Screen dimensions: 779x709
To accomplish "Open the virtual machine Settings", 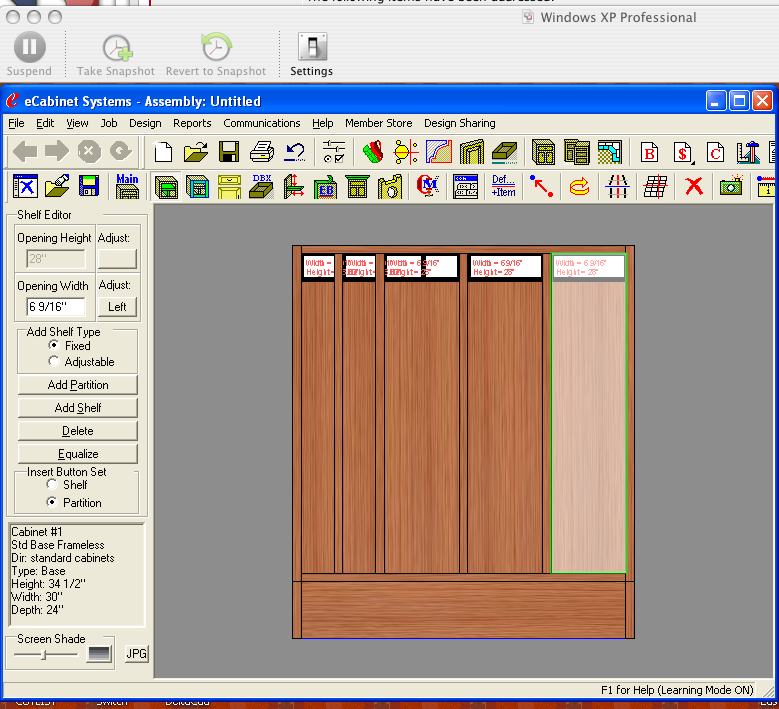I will pyautogui.click(x=312, y=55).
